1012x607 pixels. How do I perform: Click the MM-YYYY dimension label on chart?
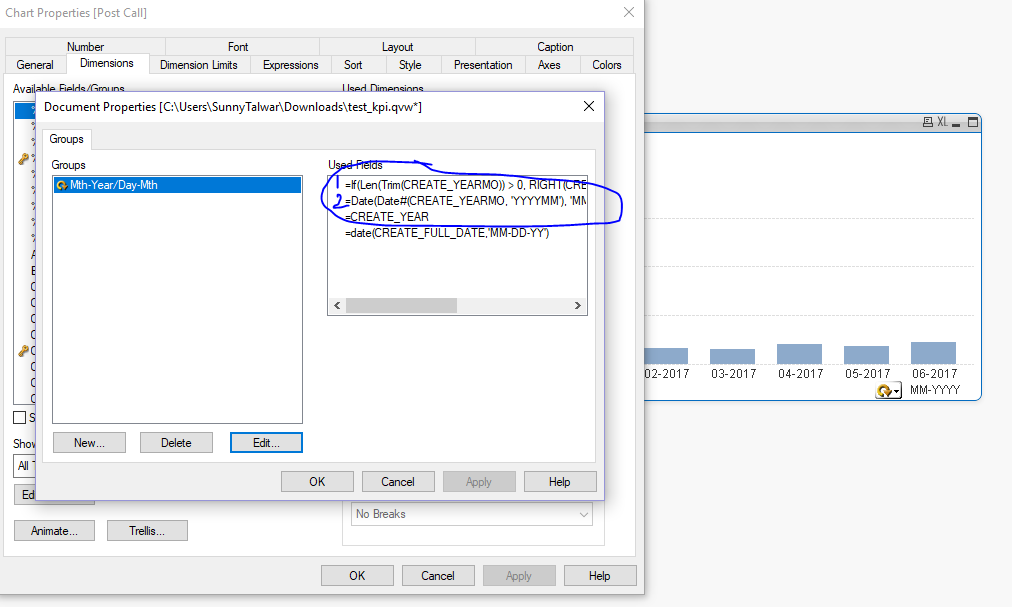click(935, 390)
